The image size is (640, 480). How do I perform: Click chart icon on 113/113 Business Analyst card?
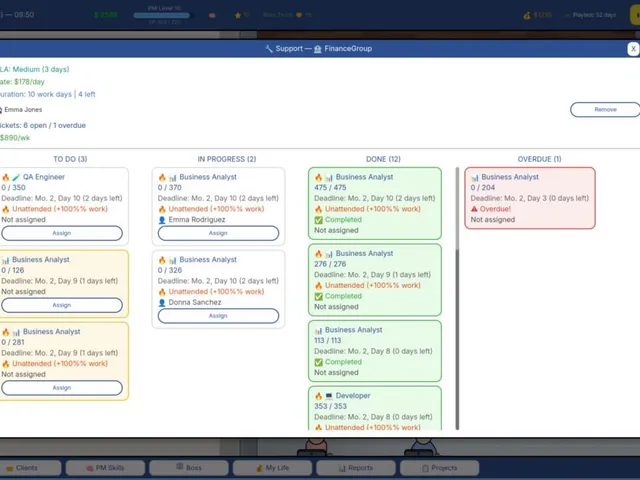(318, 330)
